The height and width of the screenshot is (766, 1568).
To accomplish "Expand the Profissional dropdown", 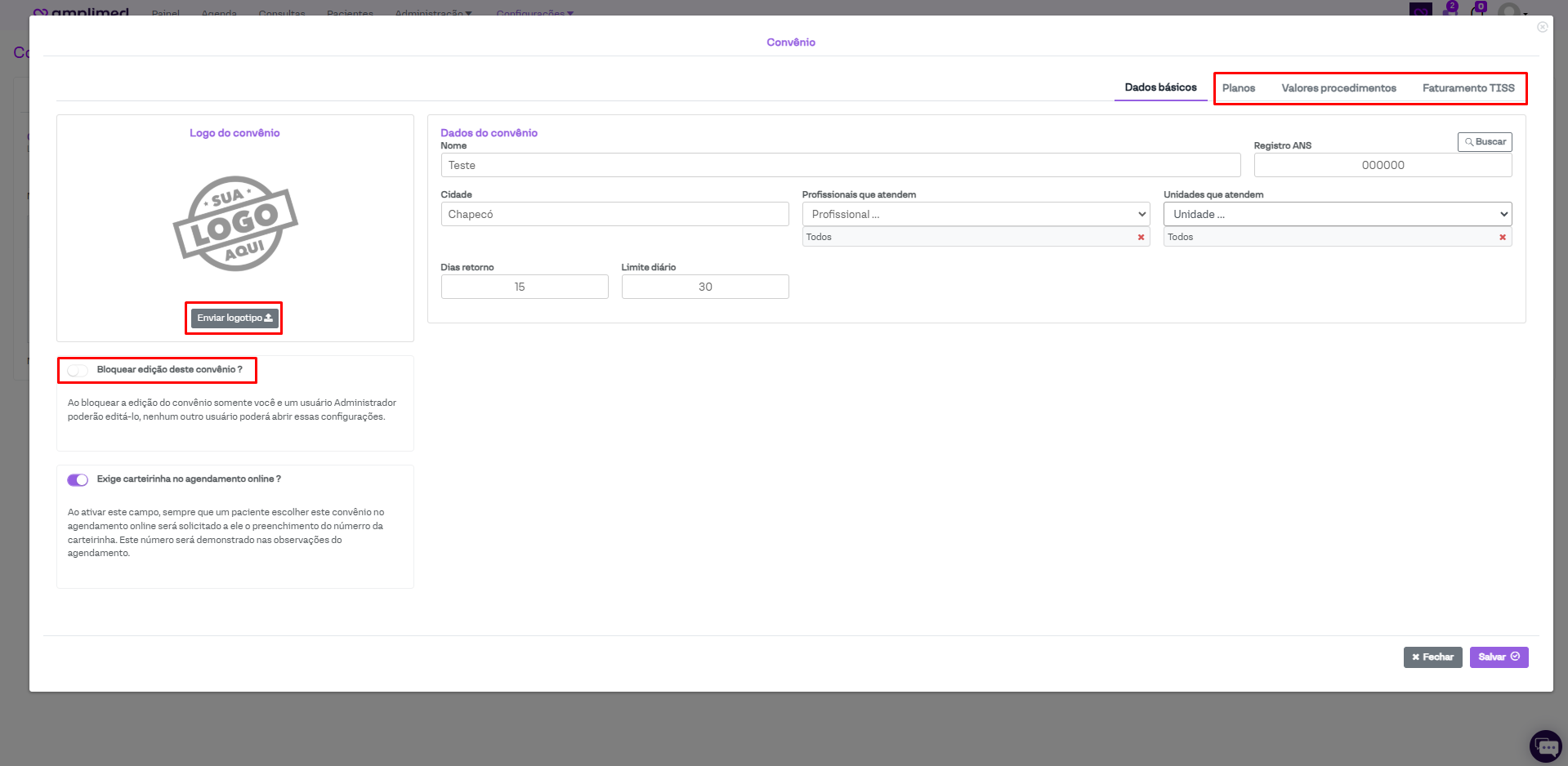I will 976,215.
